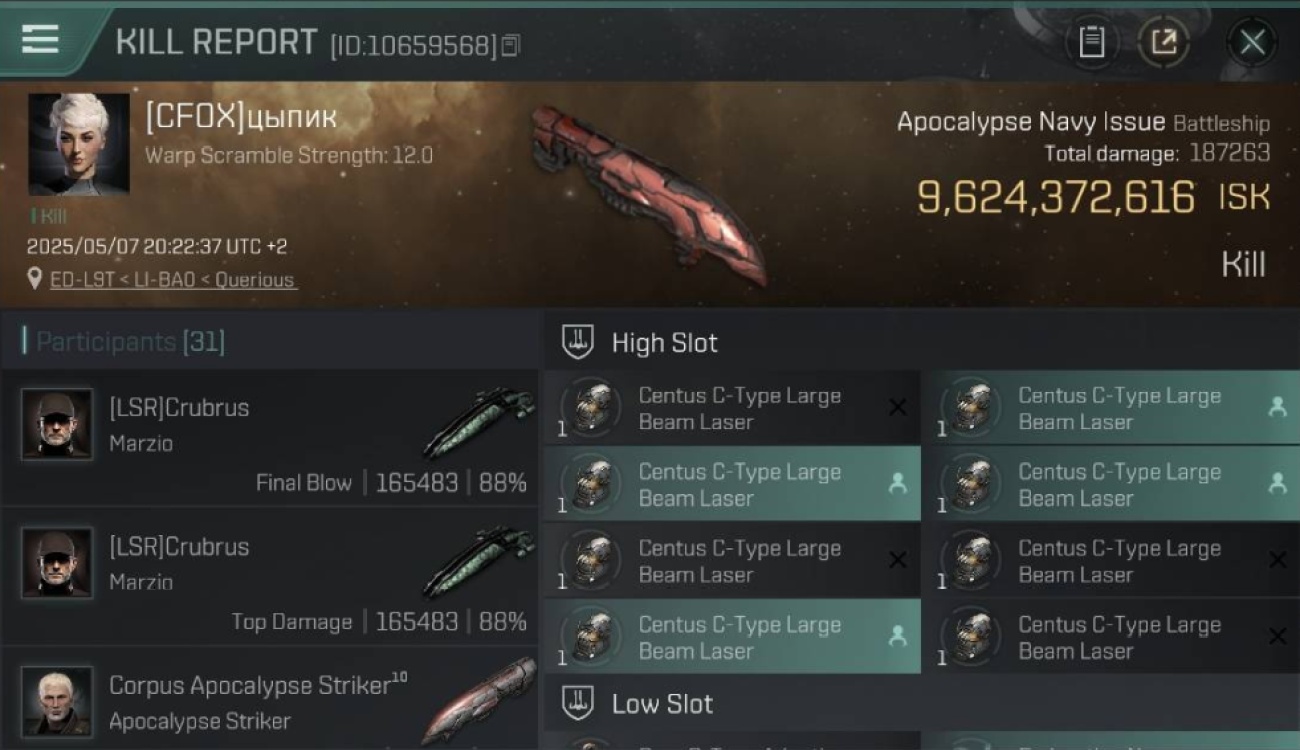Select Crubrus Top Damage participant row
1300x750 pixels.
[x=270, y=575]
